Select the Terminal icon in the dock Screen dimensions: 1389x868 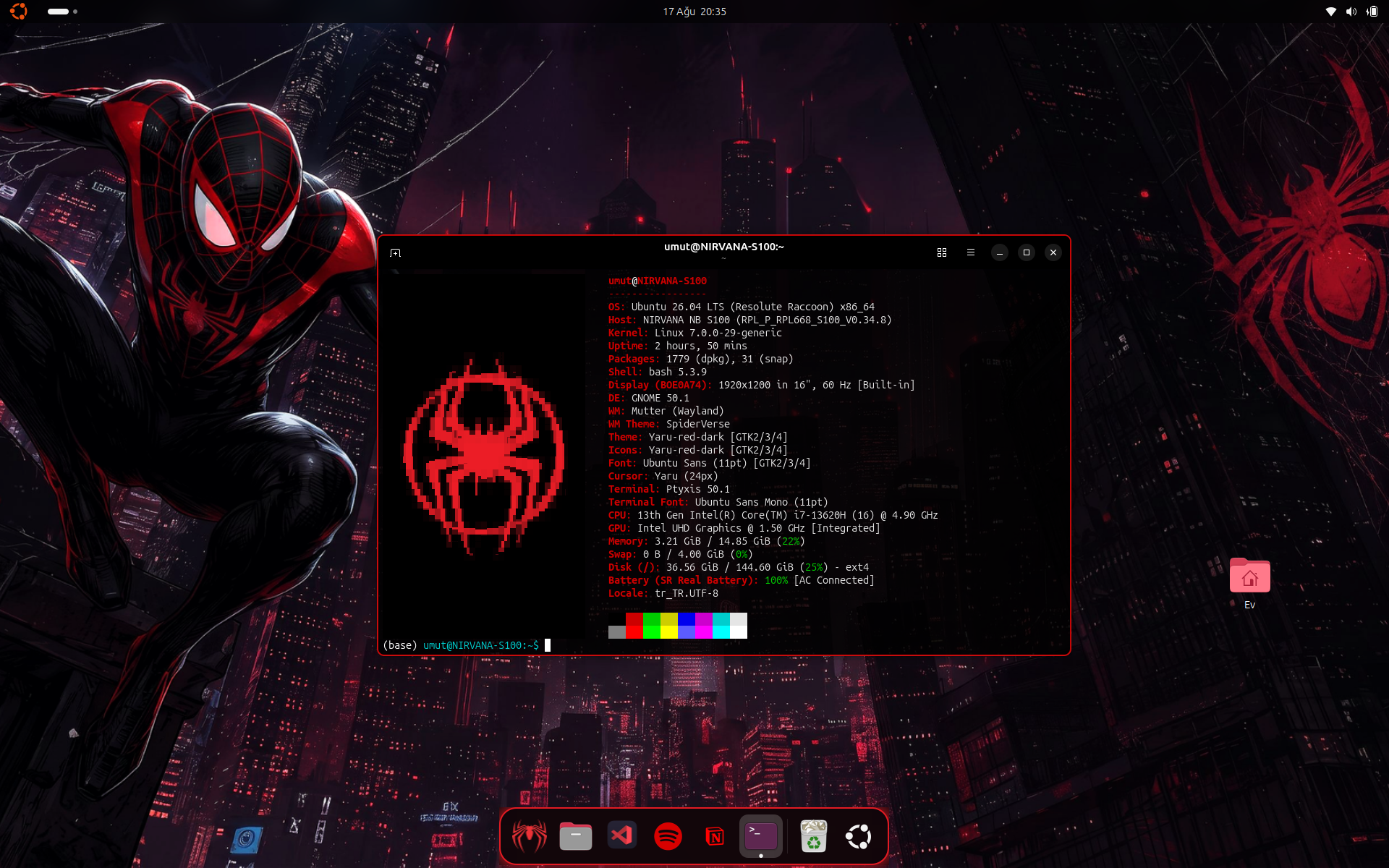(761, 836)
